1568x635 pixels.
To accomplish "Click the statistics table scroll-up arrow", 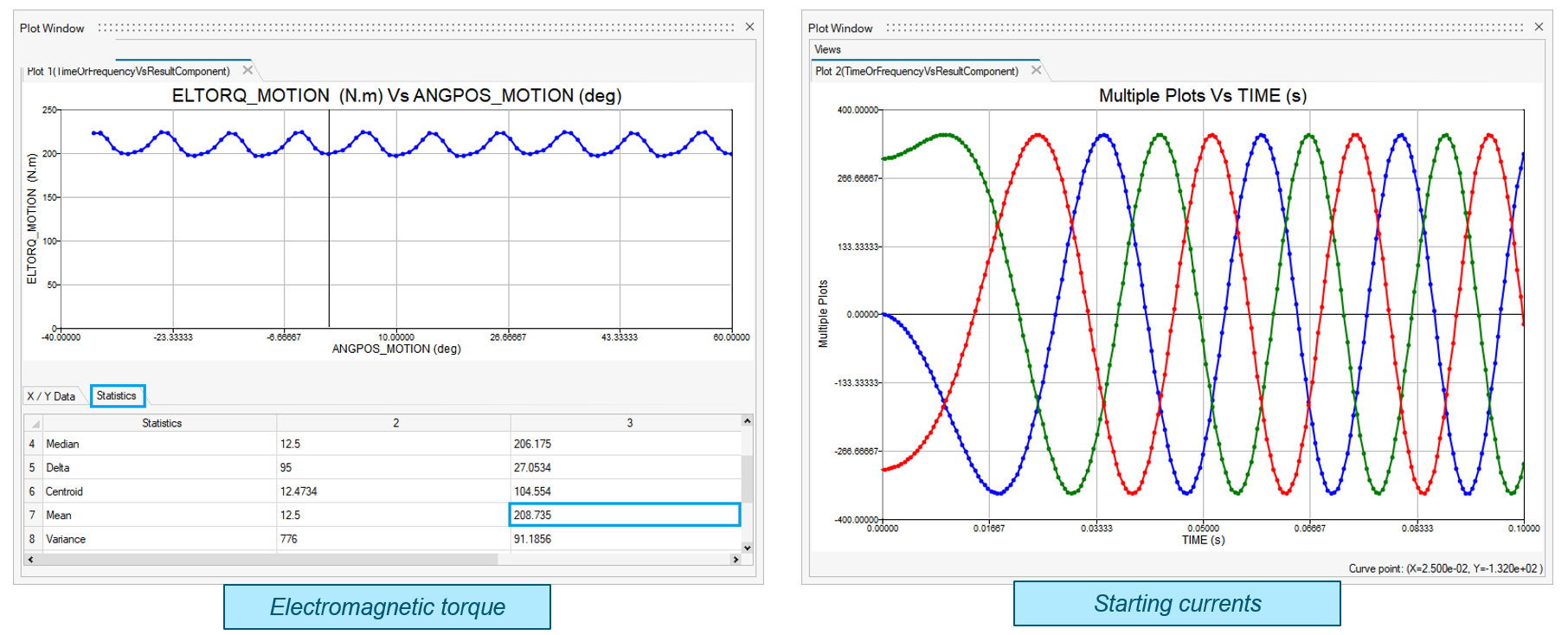I will click(x=748, y=420).
